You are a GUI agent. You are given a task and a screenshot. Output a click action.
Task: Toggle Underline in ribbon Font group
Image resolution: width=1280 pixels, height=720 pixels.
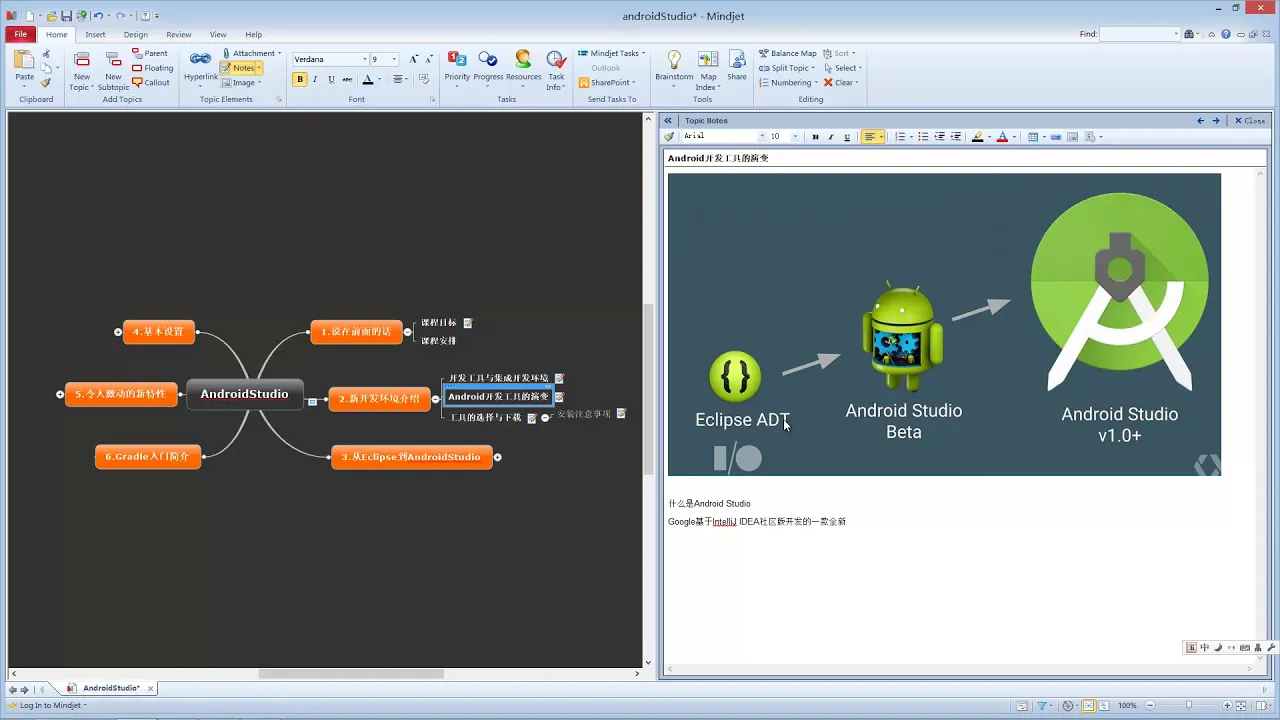pyautogui.click(x=330, y=79)
